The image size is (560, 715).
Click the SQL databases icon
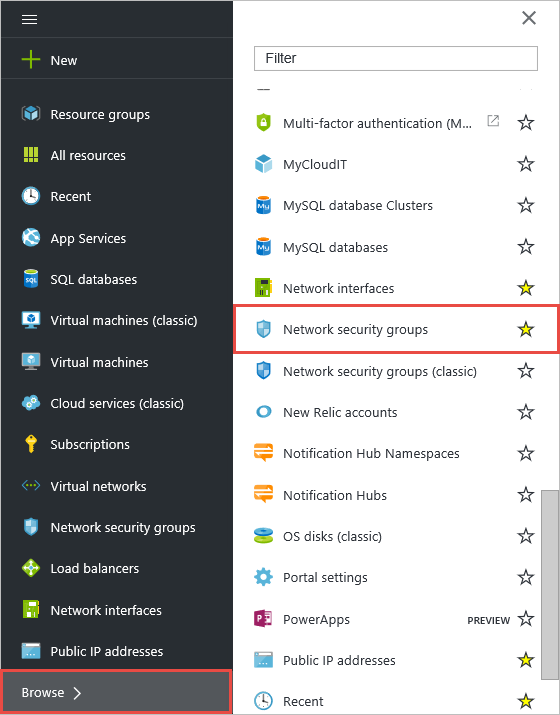[31, 279]
